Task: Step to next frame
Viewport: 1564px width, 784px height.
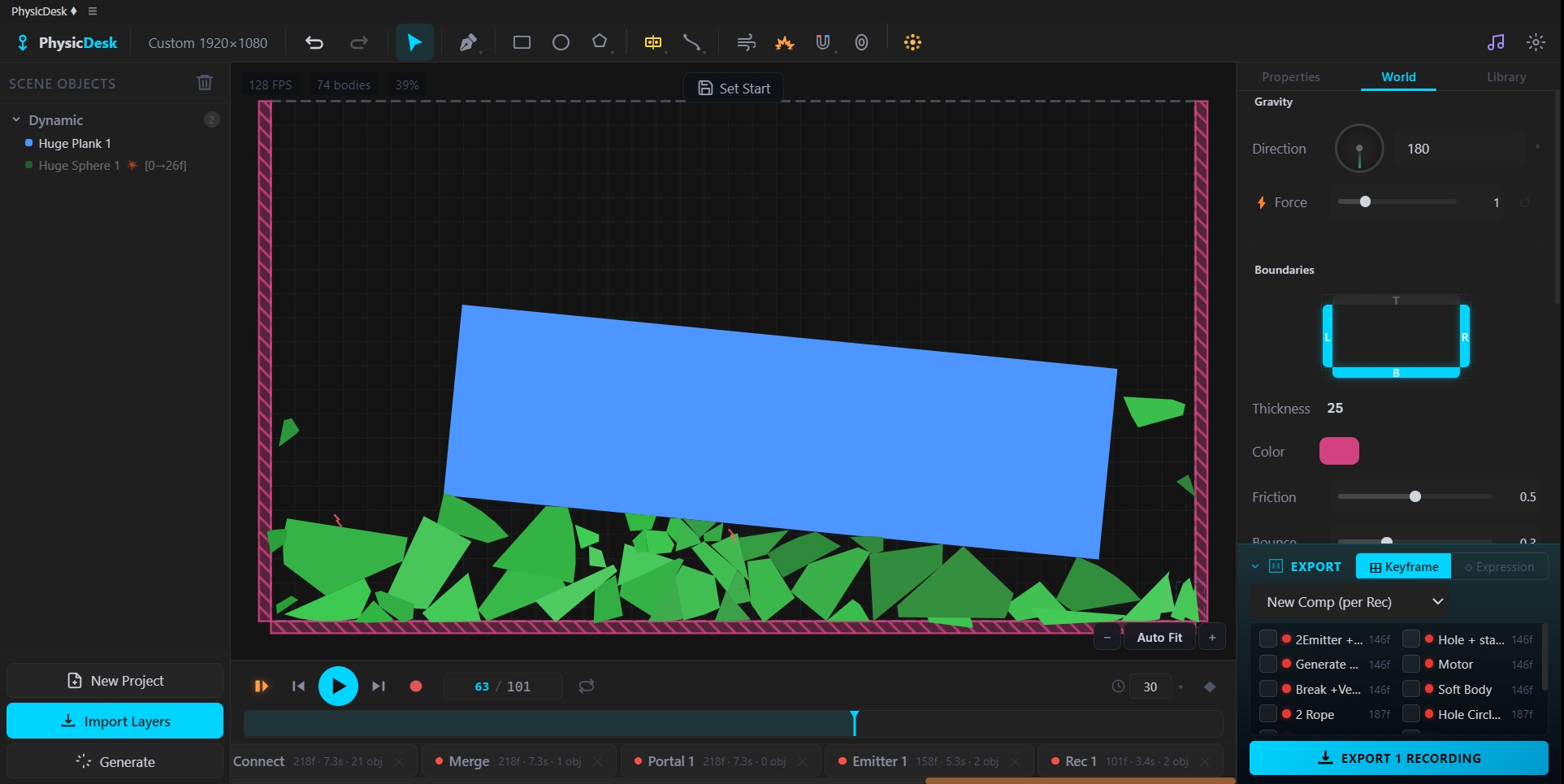Action: coord(379,687)
